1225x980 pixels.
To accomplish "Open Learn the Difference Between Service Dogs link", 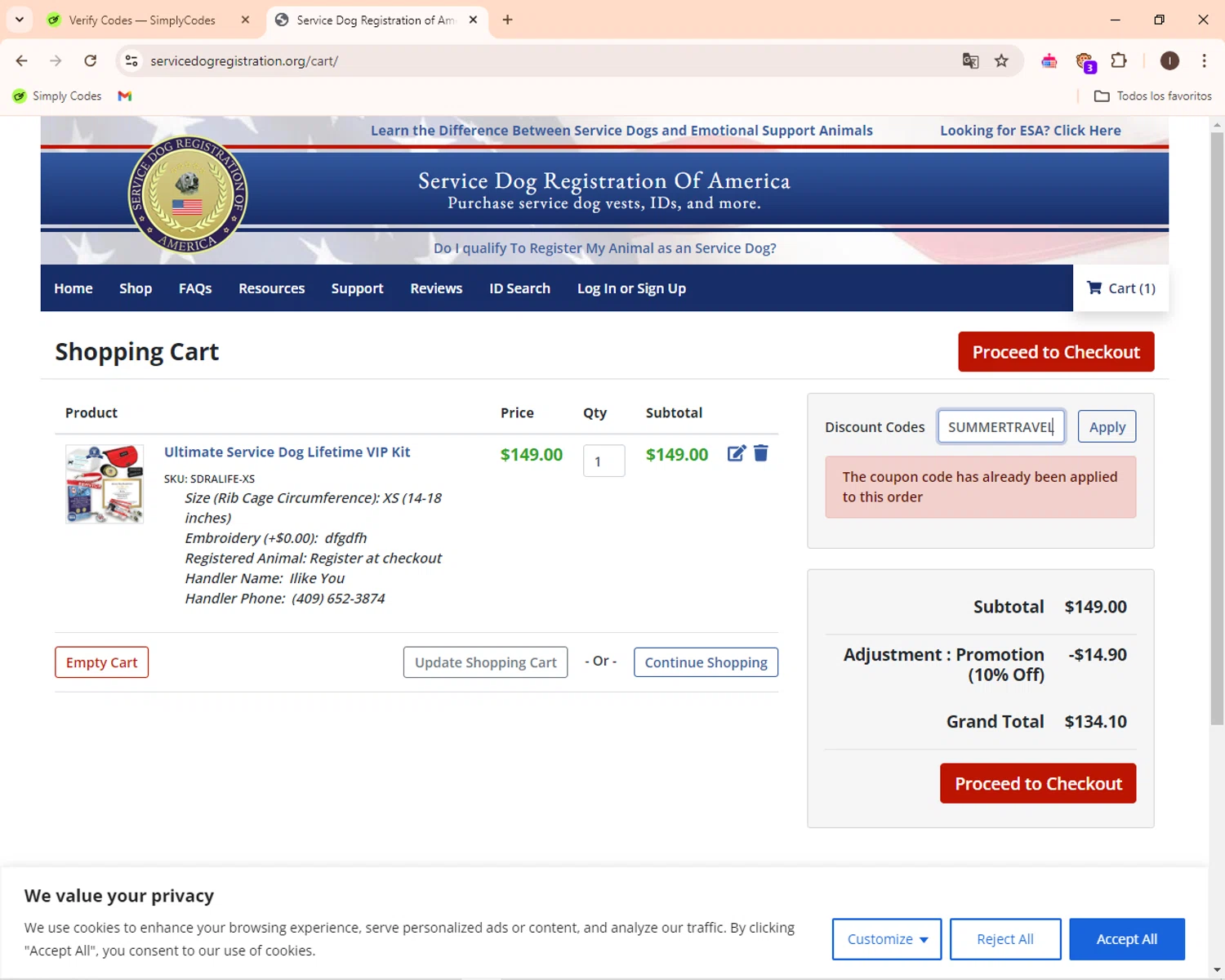I will (621, 131).
